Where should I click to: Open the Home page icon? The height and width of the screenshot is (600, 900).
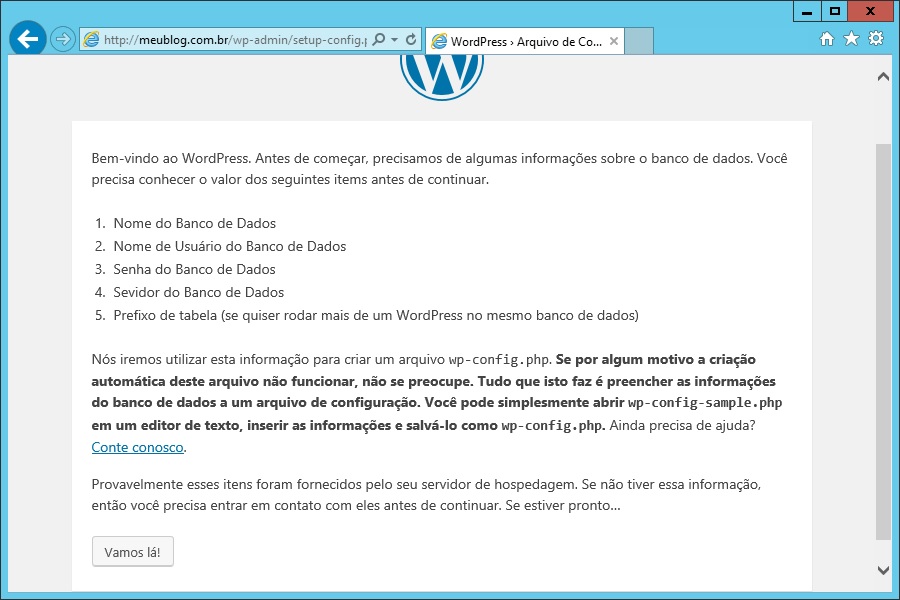click(827, 38)
